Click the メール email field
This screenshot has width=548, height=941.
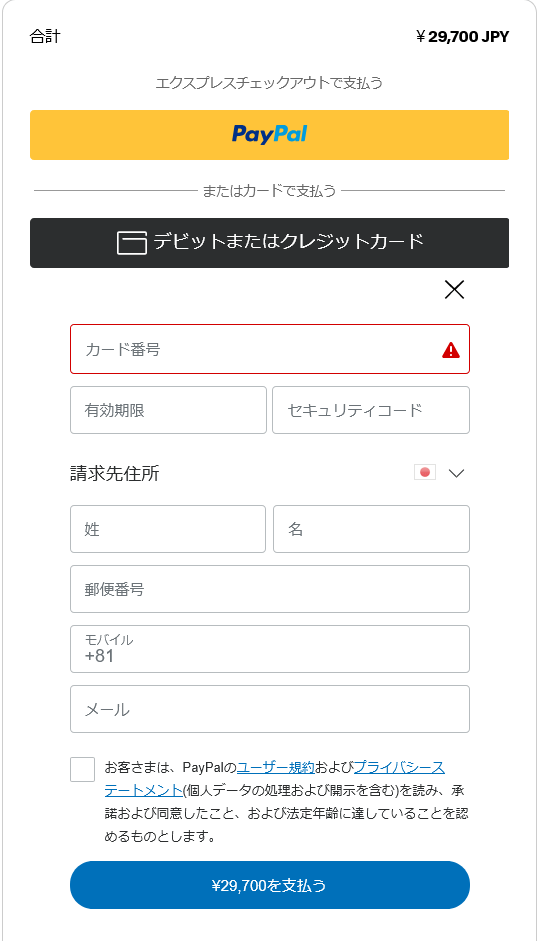tap(269, 709)
